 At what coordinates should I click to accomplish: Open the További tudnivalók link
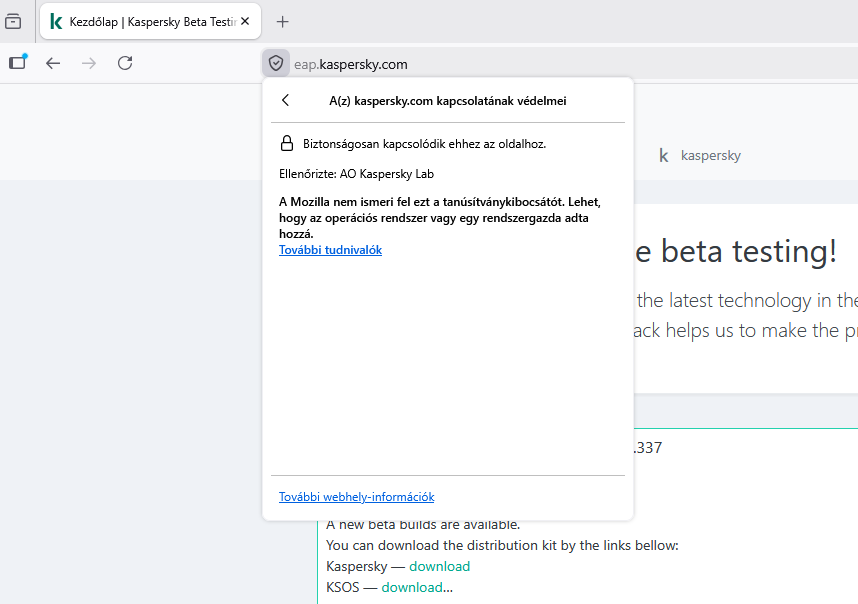click(x=331, y=250)
